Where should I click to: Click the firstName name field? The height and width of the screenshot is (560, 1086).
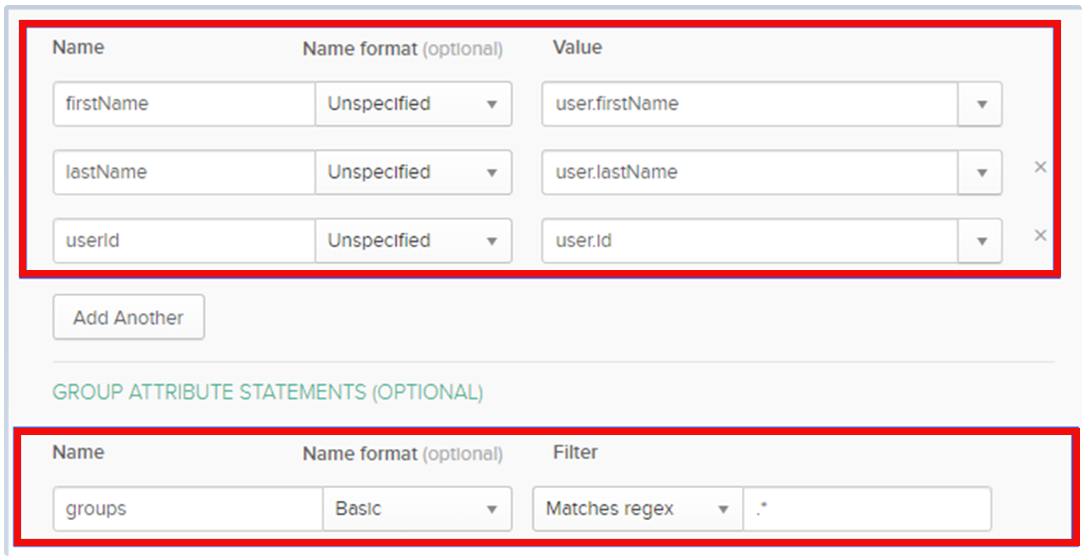tap(184, 104)
